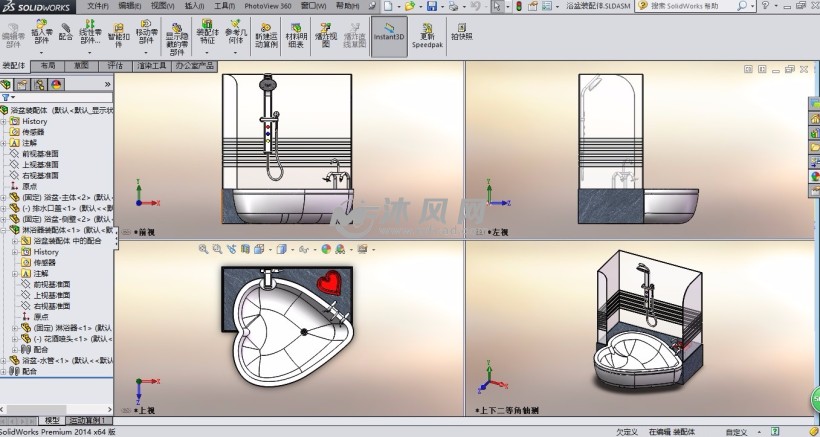Switch to the 渲染工具 (Render Tools) tab
The width and height of the screenshot is (820, 437).
(152, 66)
